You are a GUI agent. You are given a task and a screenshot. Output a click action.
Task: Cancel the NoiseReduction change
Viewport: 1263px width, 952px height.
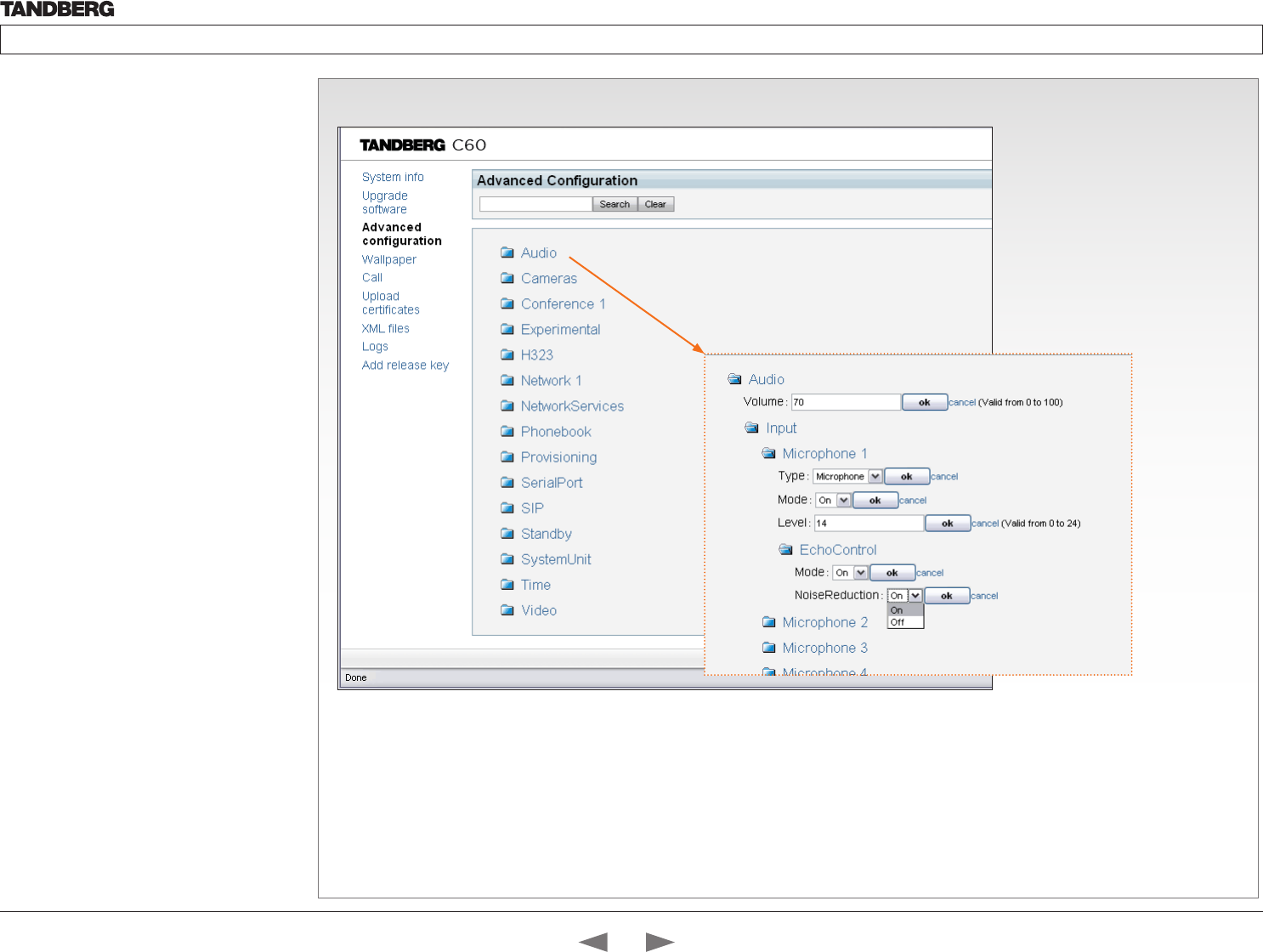pos(984,596)
